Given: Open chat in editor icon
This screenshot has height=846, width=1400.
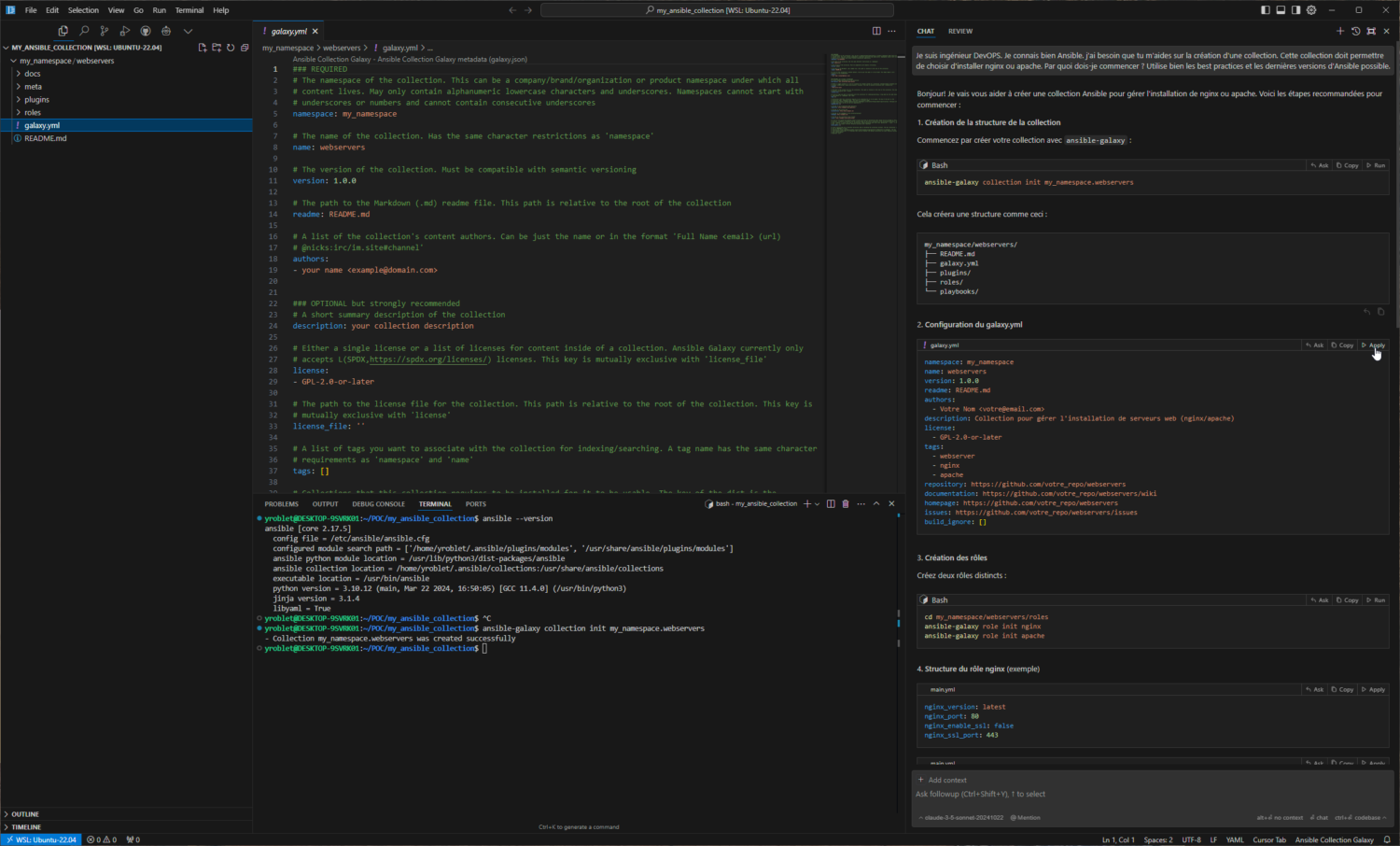Looking at the screenshot, I should point(1371,31).
